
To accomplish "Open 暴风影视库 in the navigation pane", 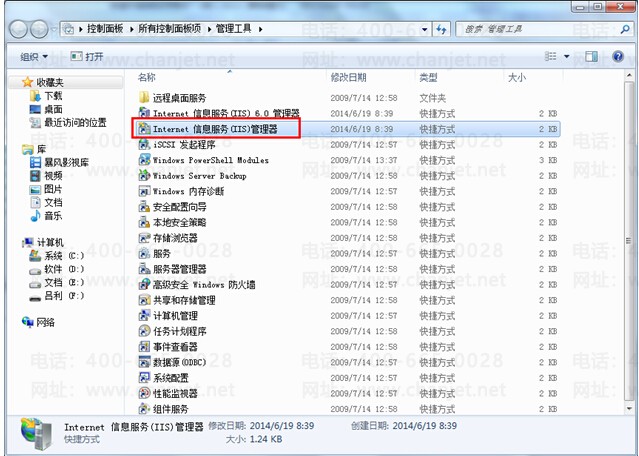I will click(x=66, y=163).
